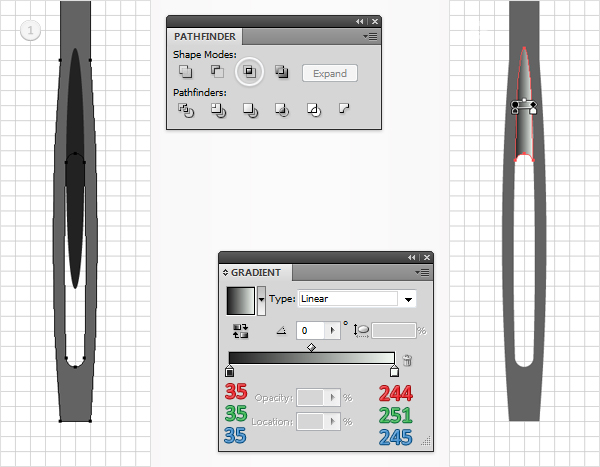Image resolution: width=600 pixels, height=467 pixels.
Task: Select the dark left gradient stop
Action: (230, 371)
